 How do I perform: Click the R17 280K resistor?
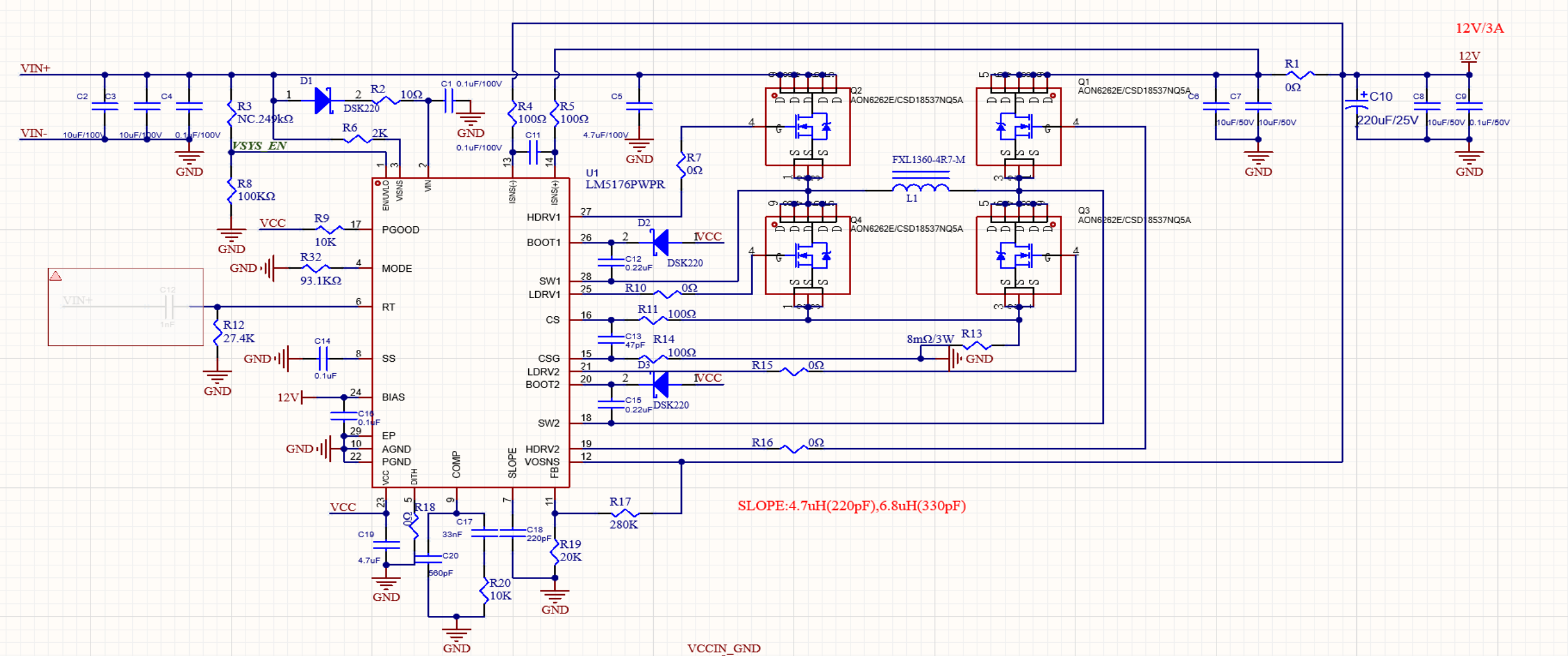click(624, 514)
